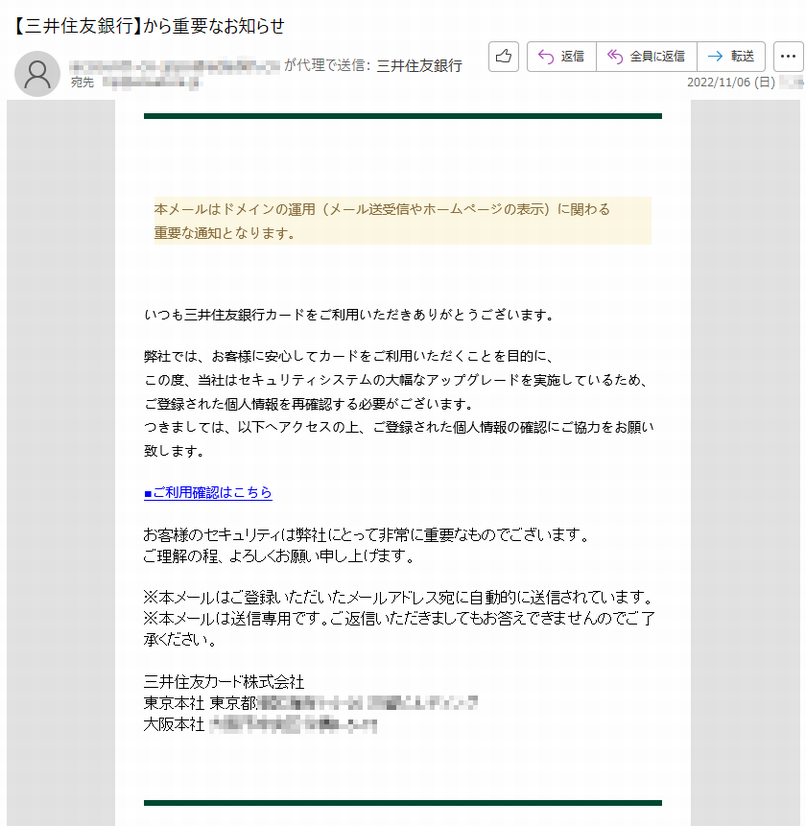The width and height of the screenshot is (806, 826).
Task: Click the sender name 三井住友銀行
Action: click(419, 66)
